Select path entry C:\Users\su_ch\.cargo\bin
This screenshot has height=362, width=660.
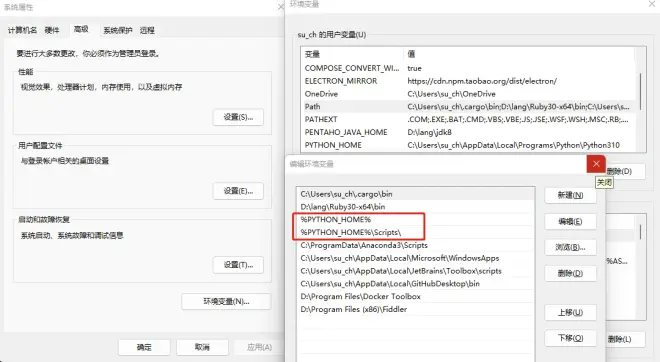415,194
